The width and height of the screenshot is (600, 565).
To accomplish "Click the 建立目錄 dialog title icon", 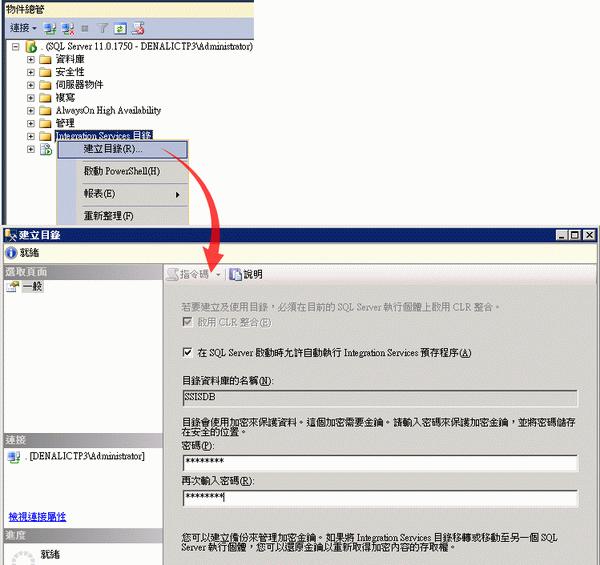I will tap(11, 235).
